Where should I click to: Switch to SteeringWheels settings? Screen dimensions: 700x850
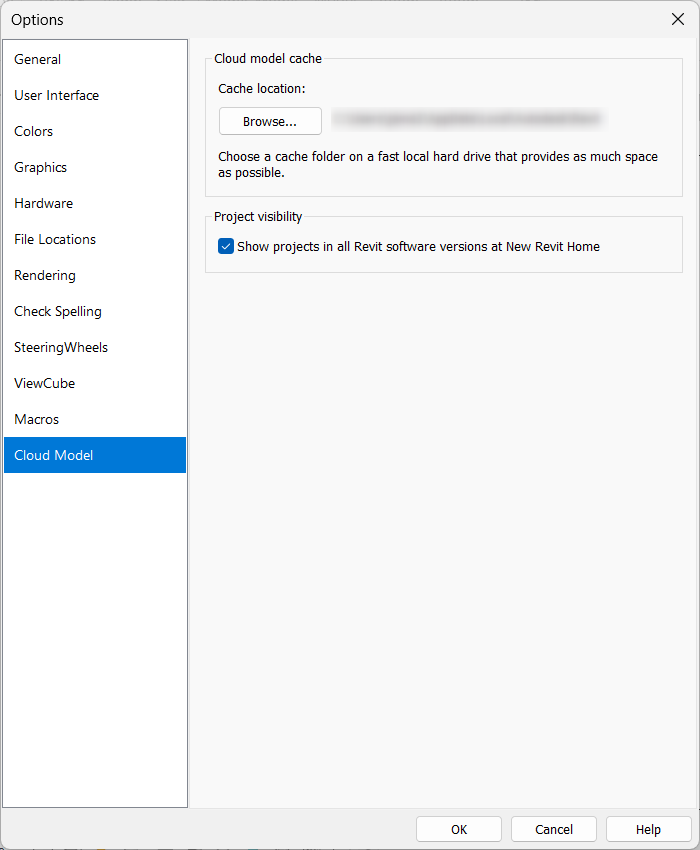click(x=95, y=347)
